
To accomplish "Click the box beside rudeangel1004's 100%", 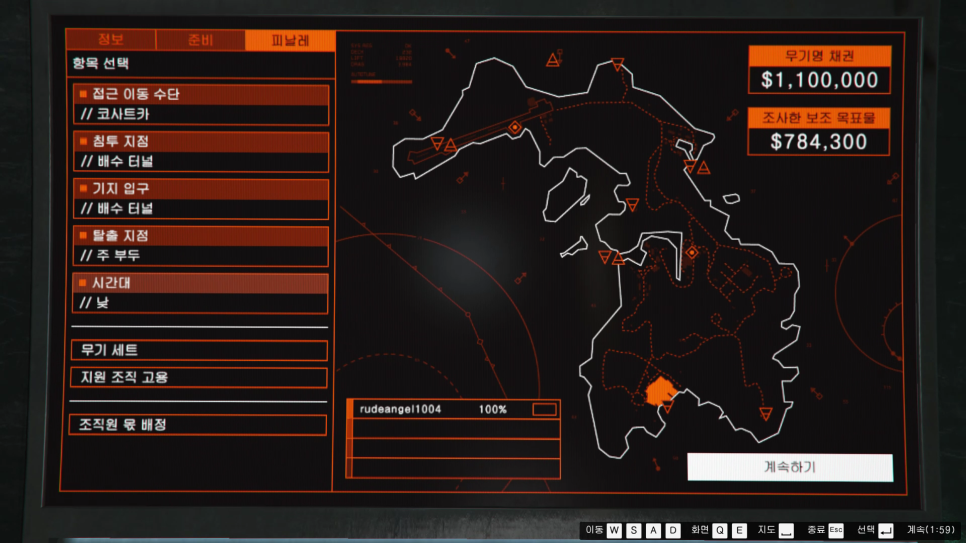I will pyautogui.click(x=544, y=409).
